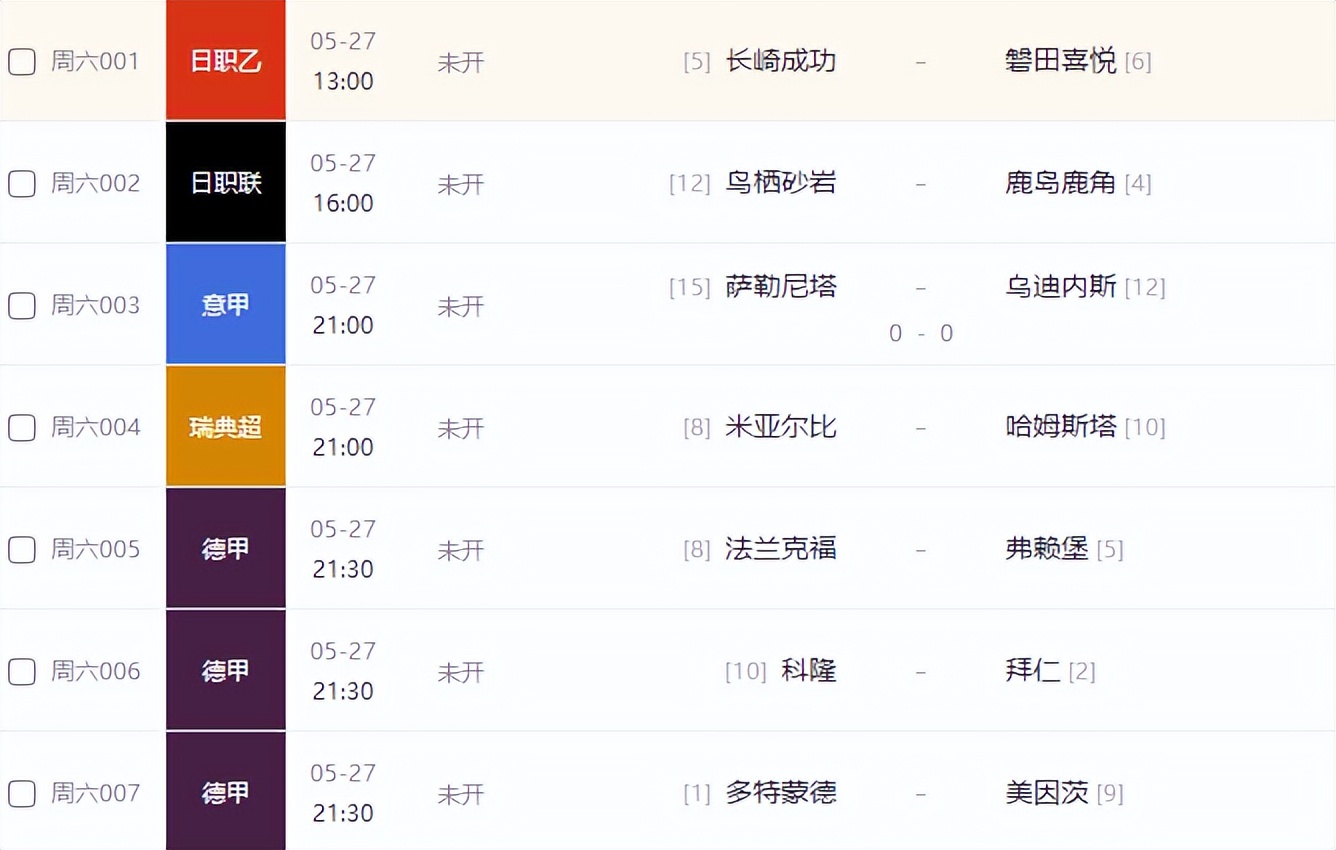
Task: Check the box for match 周六001
Action: coord(21,61)
